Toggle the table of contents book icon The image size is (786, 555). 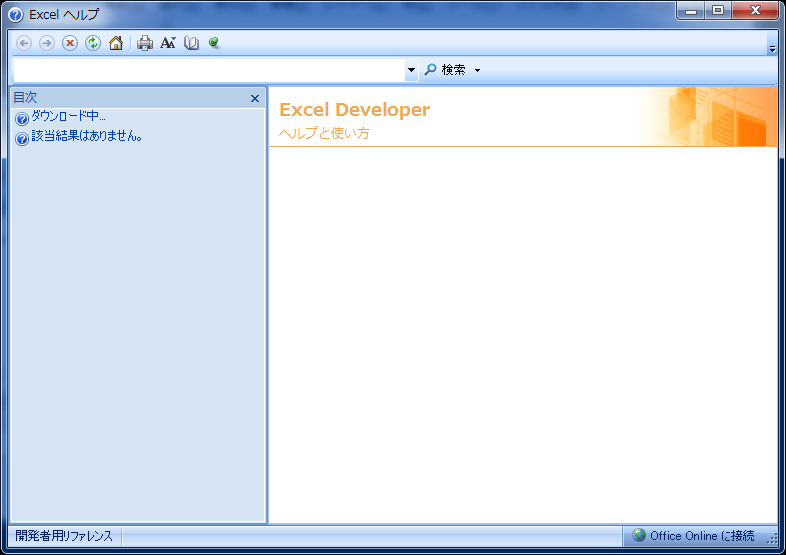[x=191, y=43]
